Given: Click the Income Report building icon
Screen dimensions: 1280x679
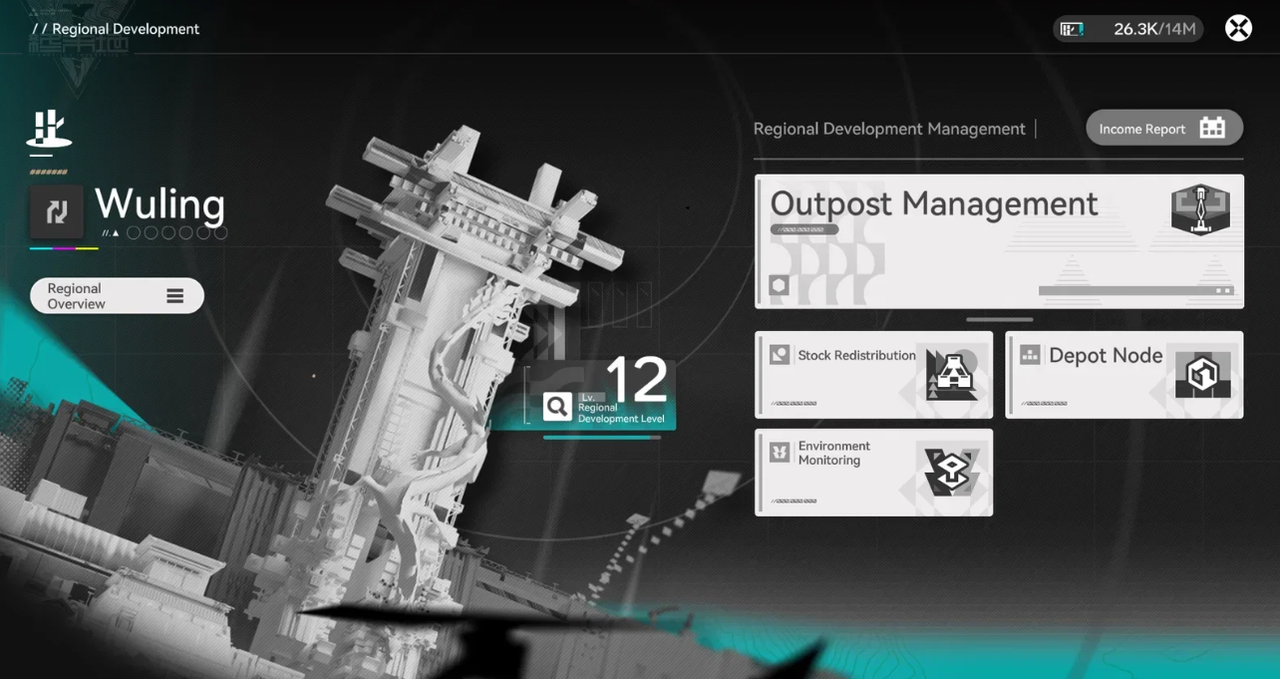Looking at the screenshot, I should 1212,128.
